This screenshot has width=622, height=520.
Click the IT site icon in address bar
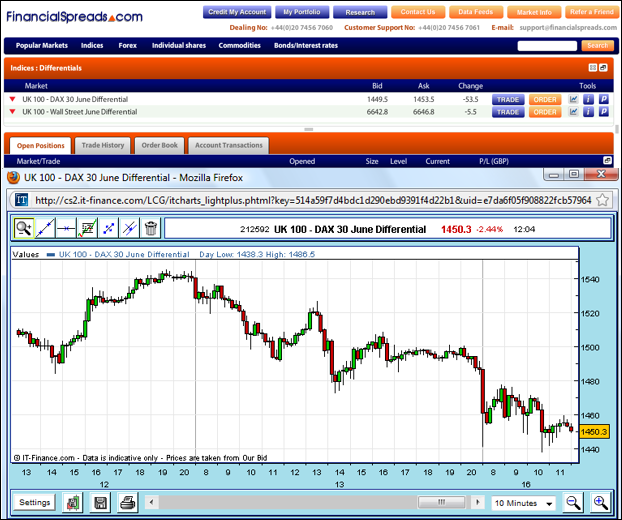coord(21,200)
